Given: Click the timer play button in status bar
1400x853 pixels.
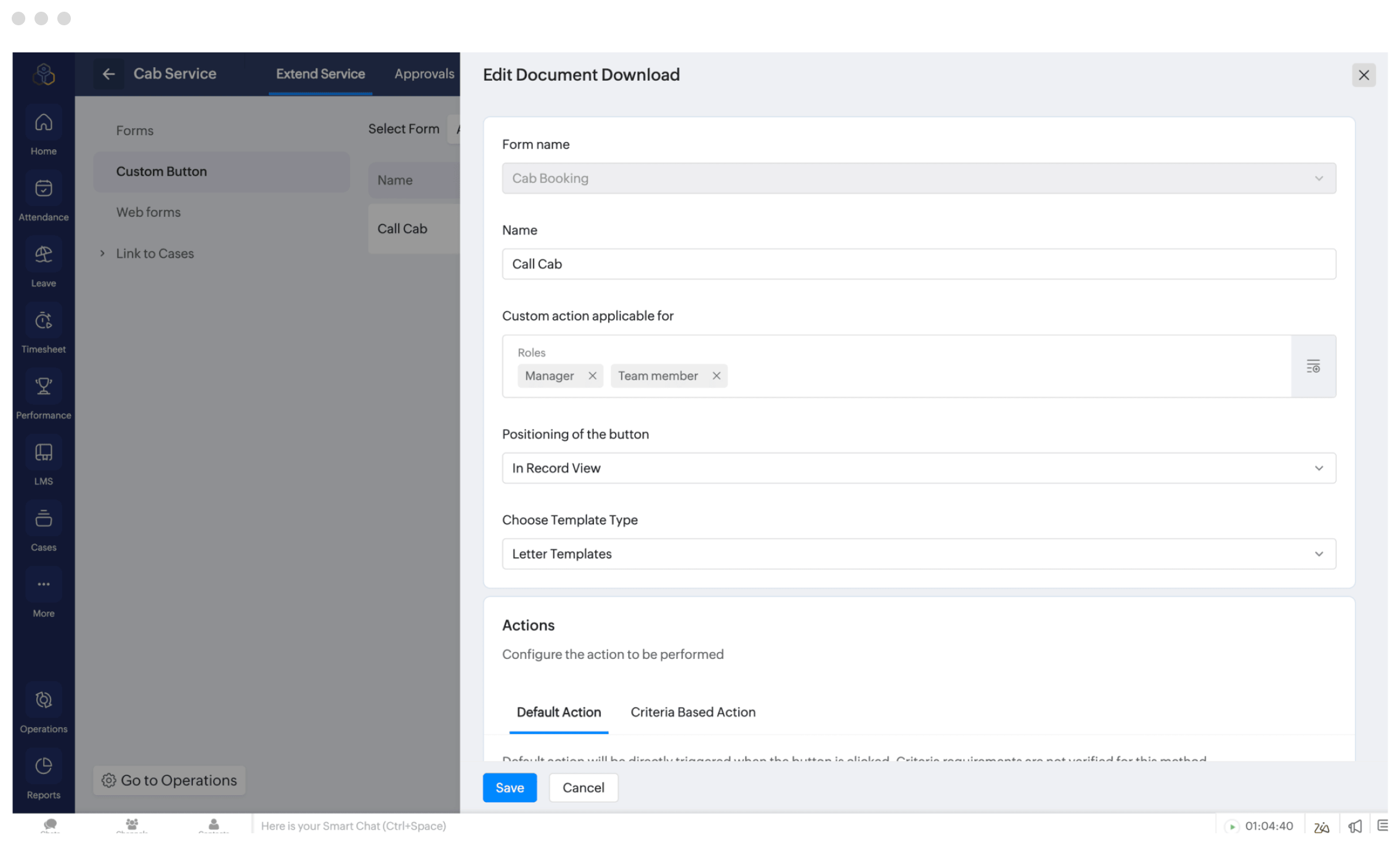Looking at the screenshot, I should point(1232,826).
